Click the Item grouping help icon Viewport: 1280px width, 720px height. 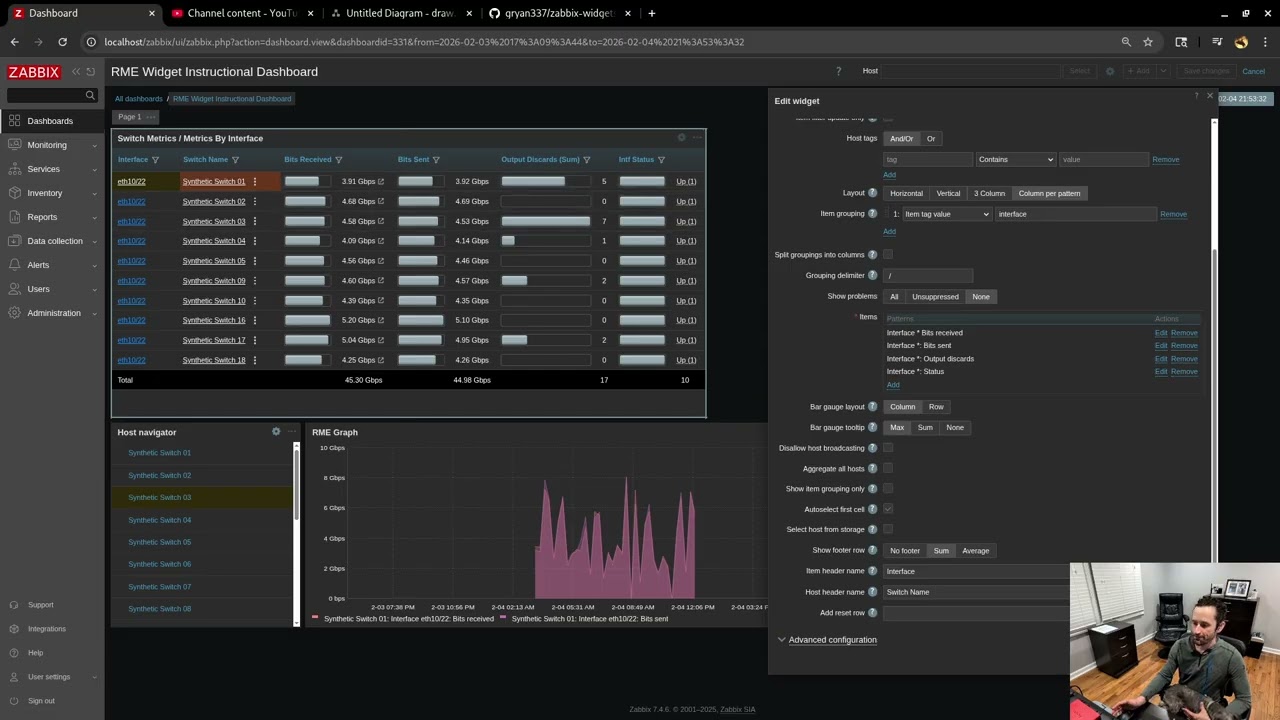tap(872, 214)
